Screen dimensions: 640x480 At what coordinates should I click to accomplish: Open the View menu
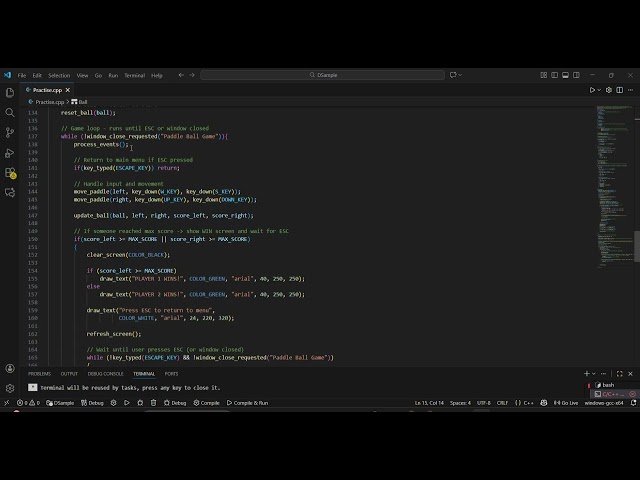(x=82, y=75)
